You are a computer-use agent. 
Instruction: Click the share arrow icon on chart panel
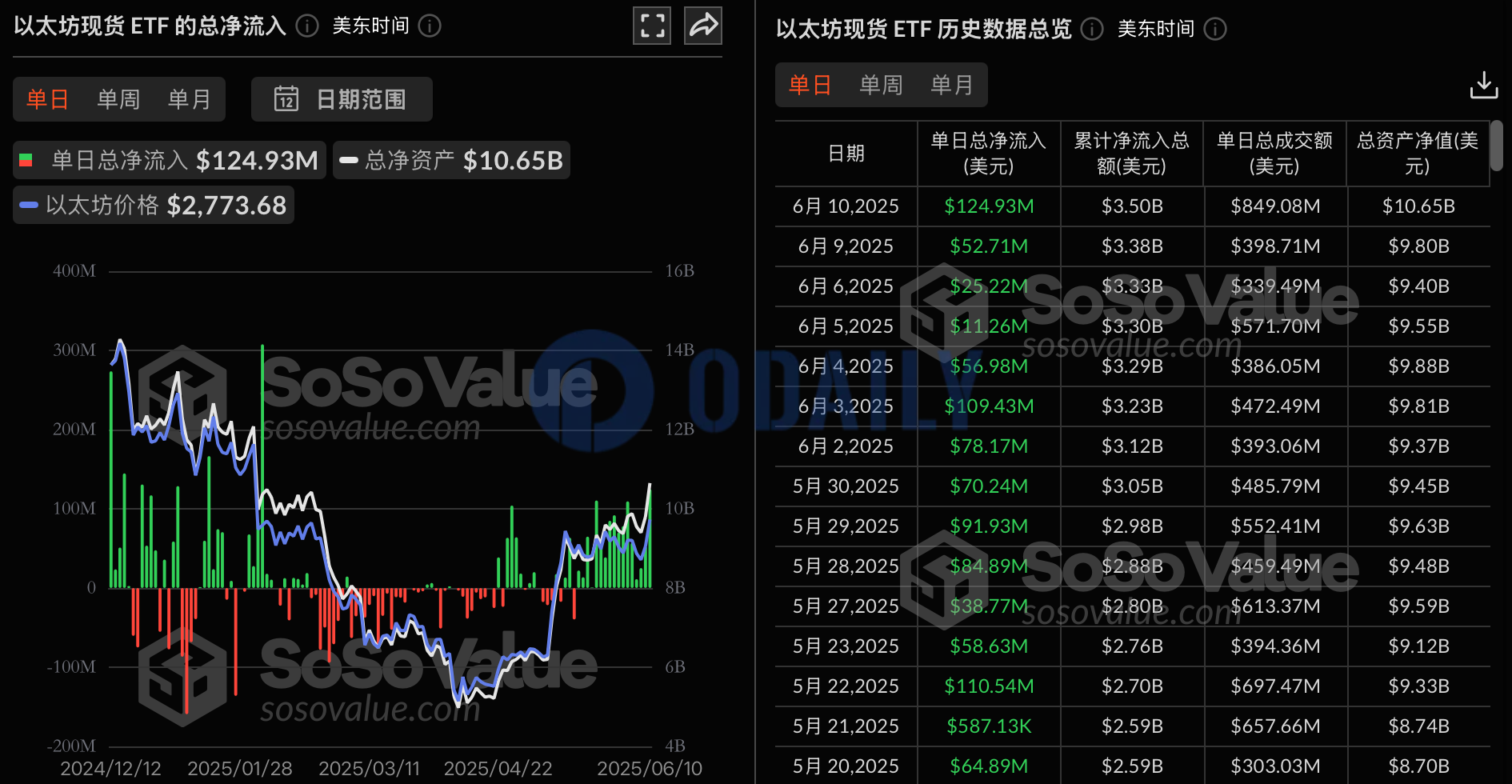pyautogui.click(x=703, y=26)
